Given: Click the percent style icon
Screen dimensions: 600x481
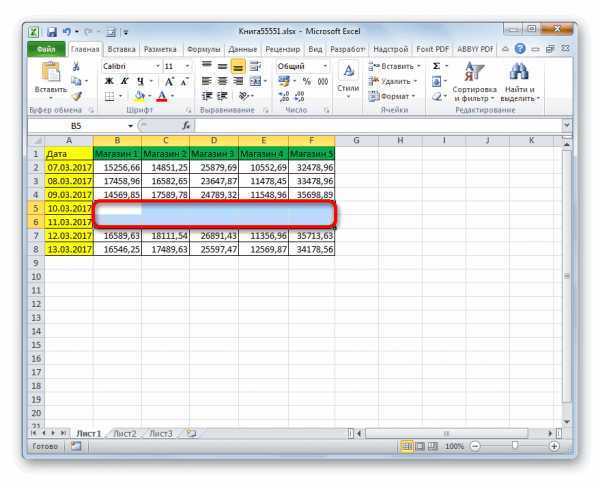Looking at the screenshot, I should pos(307,81).
